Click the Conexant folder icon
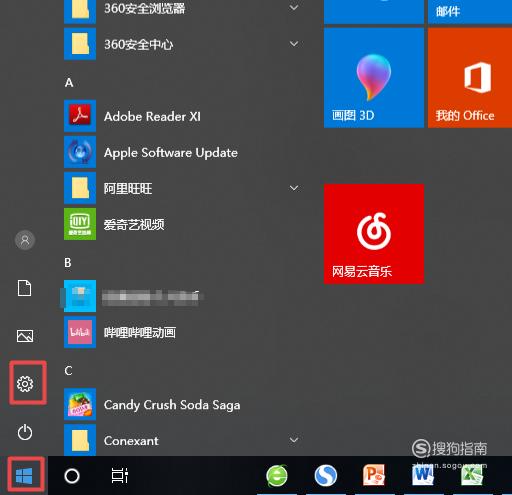Image resolution: width=512 pixels, height=495 pixels. point(80,440)
